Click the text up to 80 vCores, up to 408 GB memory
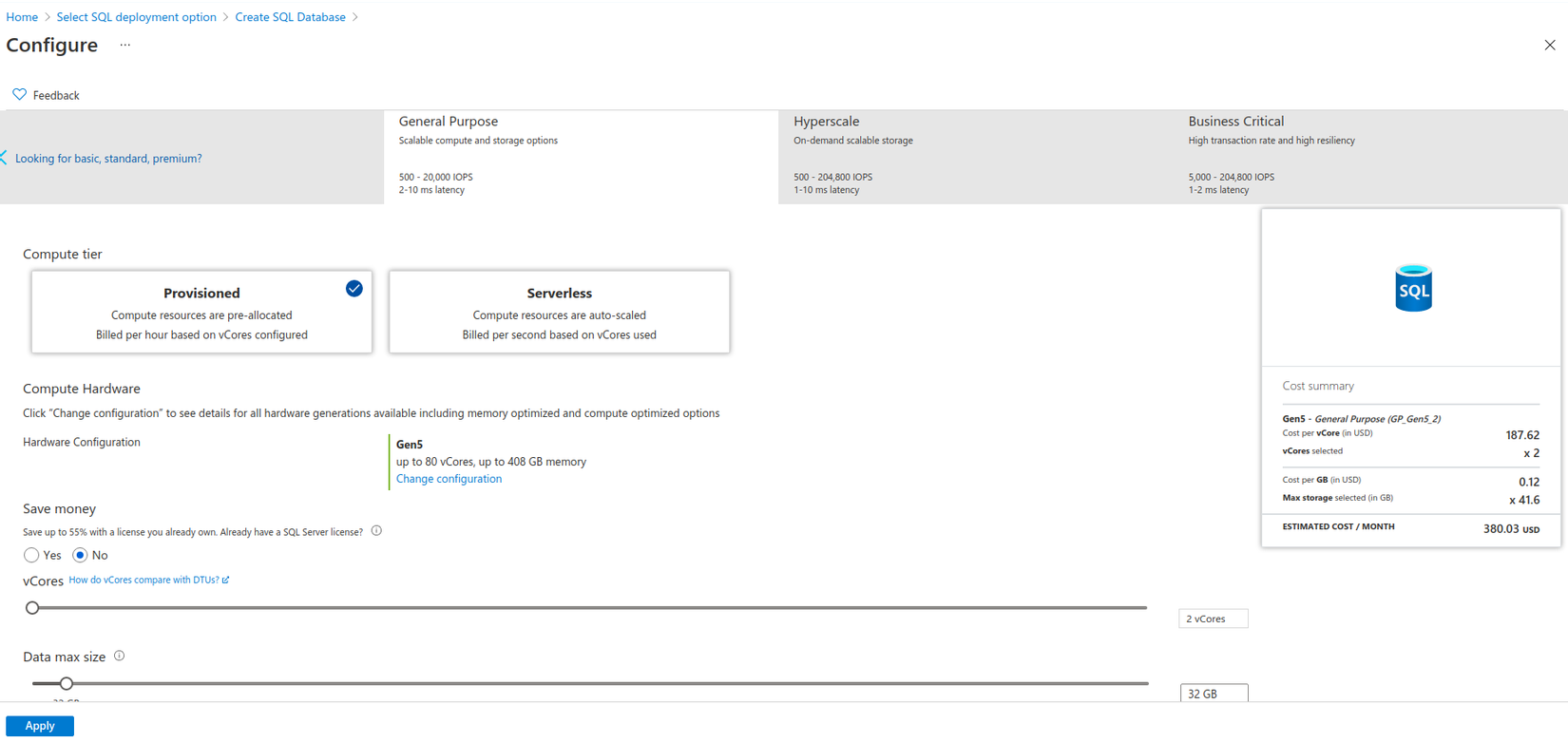Viewport: 1568px width, 743px height. pos(491,462)
